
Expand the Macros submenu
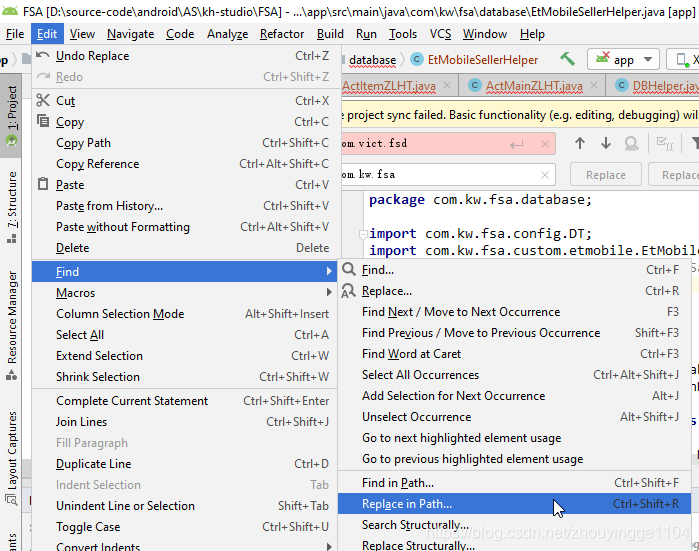(184, 293)
